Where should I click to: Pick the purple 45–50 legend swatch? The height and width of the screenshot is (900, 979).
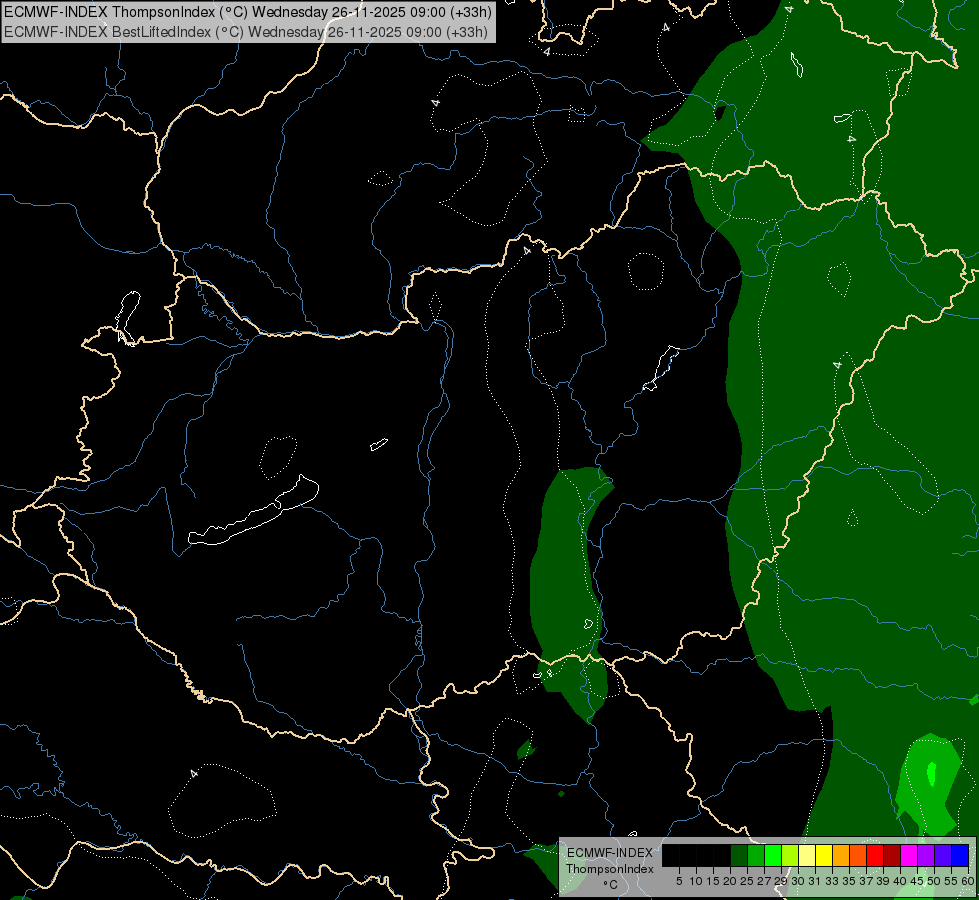[926, 855]
